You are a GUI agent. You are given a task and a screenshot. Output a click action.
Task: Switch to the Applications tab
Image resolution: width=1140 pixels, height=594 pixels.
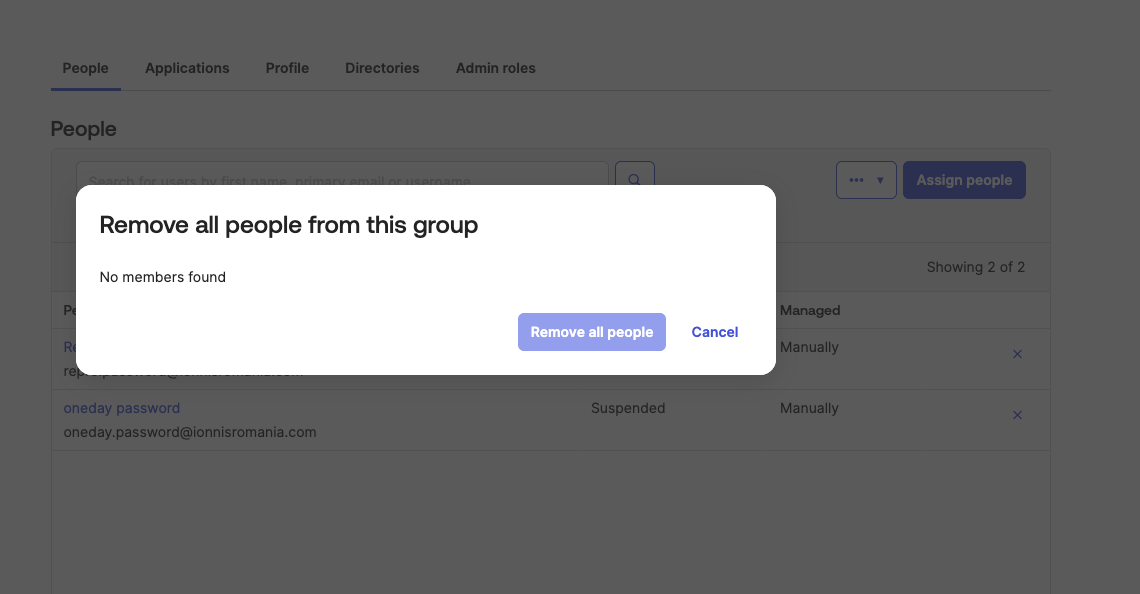tap(187, 68)
